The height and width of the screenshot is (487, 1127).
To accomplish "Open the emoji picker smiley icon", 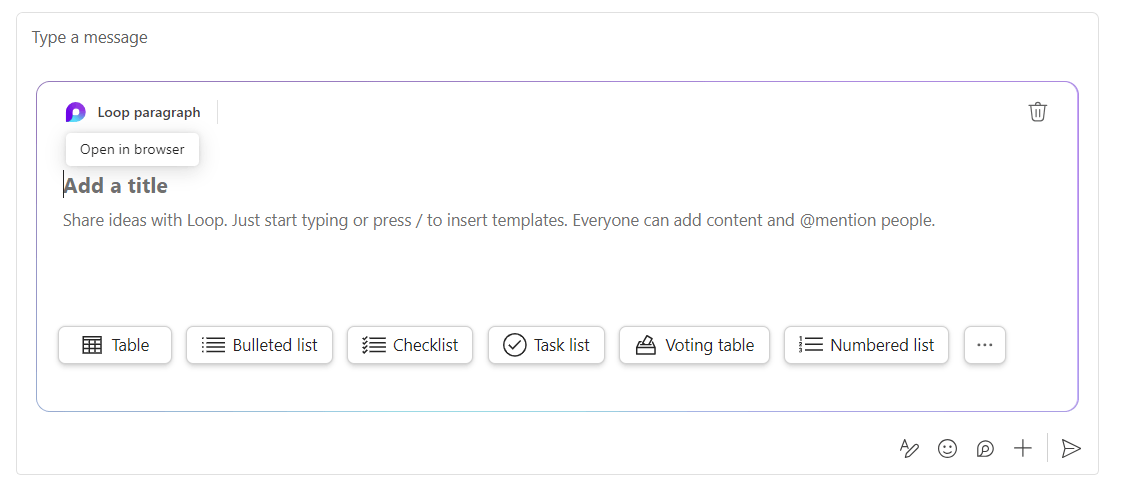I will [x=947, y=449].
